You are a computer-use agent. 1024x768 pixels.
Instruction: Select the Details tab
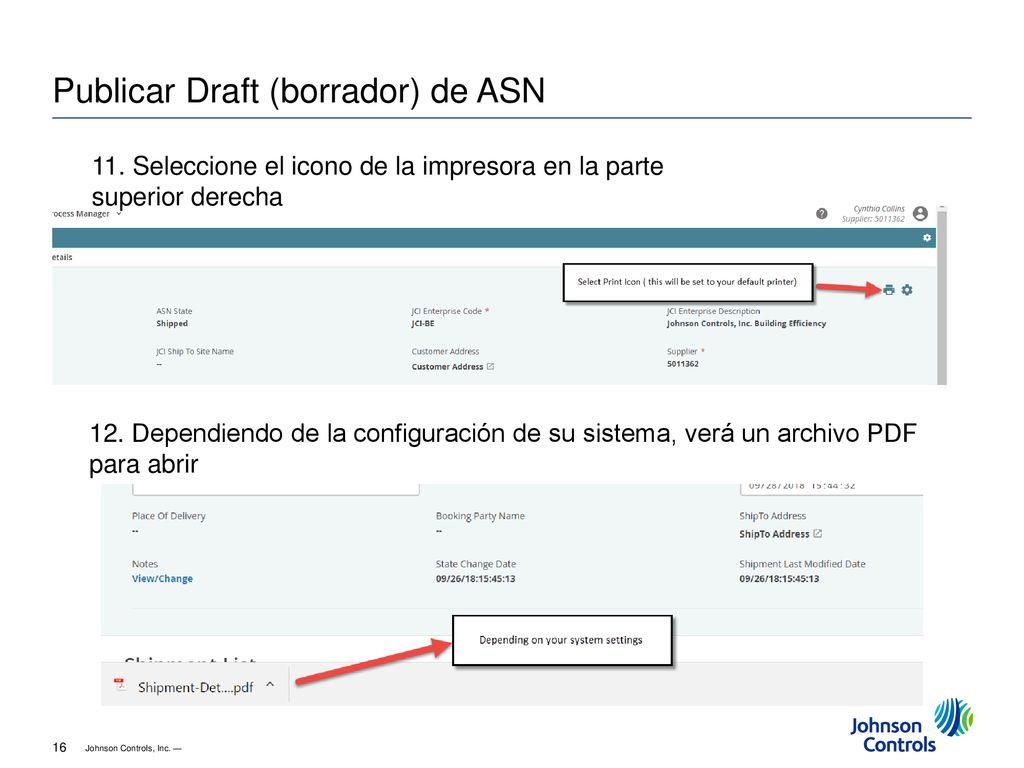[x=62, y=257]
